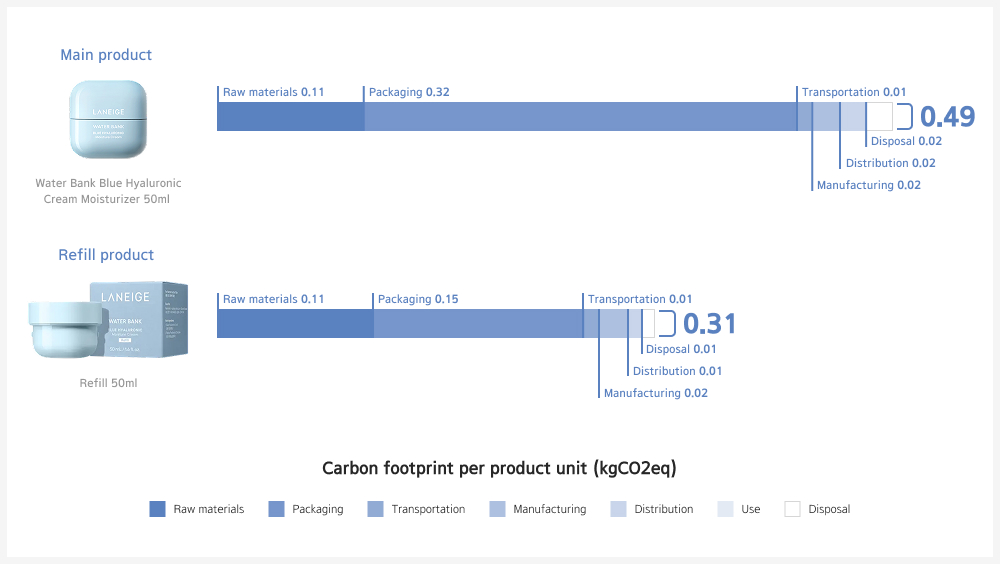The image size is (1000, 564).
Task: Select the Distribution legend swatch
Action: pos(618,508)
